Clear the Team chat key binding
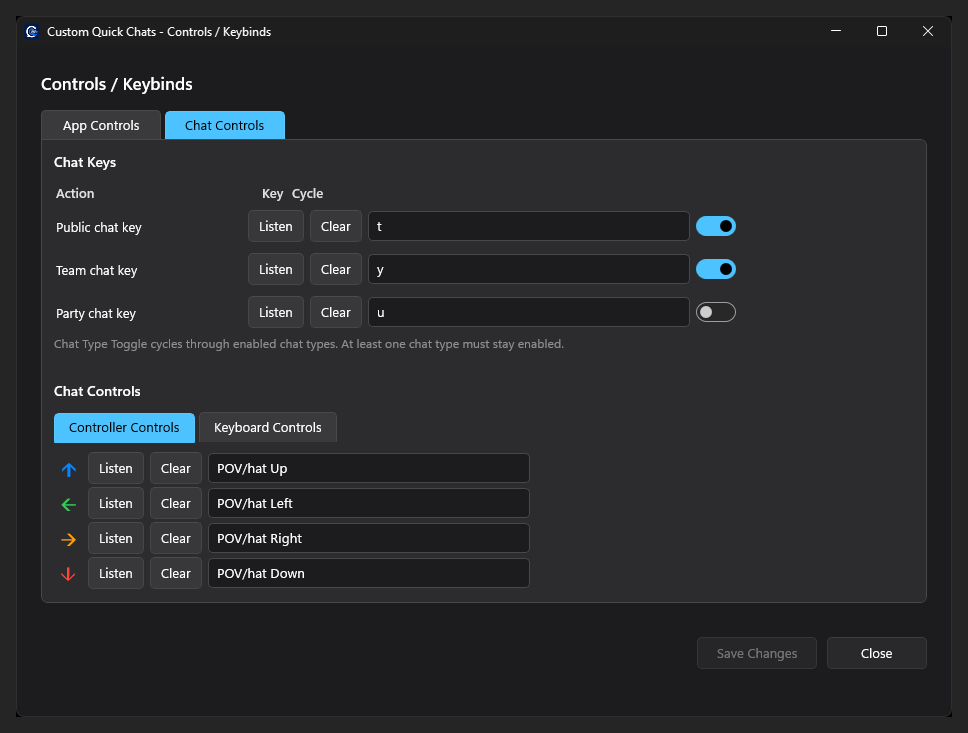The width and height of the screenshot is (968, 733). (x=336, y=269)
